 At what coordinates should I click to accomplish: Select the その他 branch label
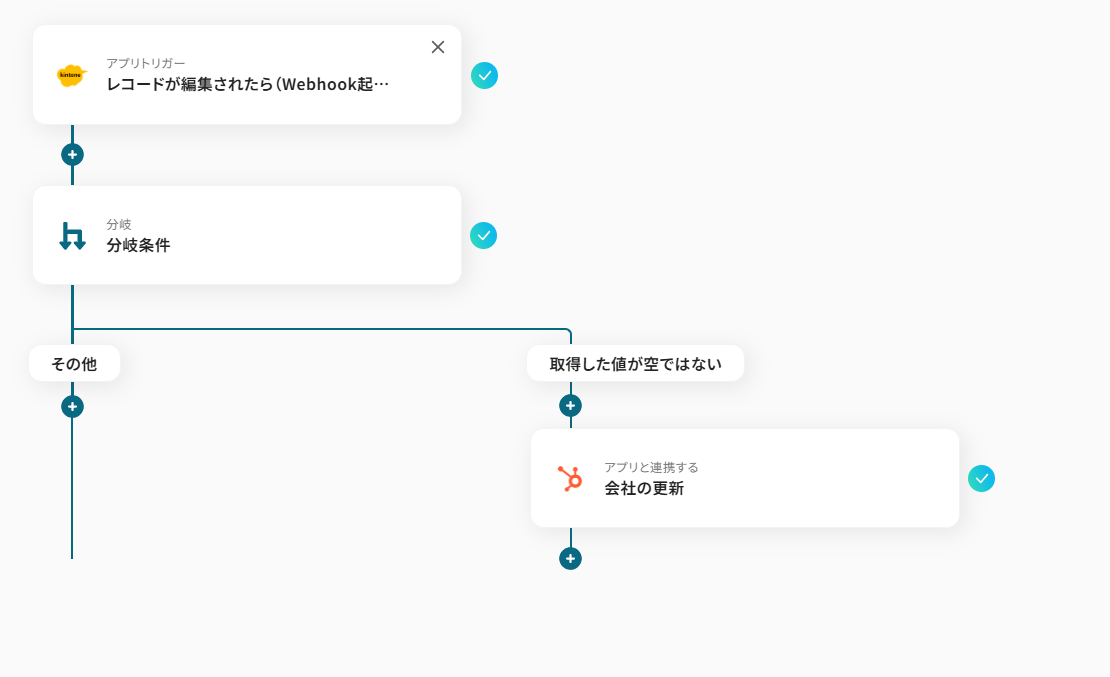tap(74, 363)
